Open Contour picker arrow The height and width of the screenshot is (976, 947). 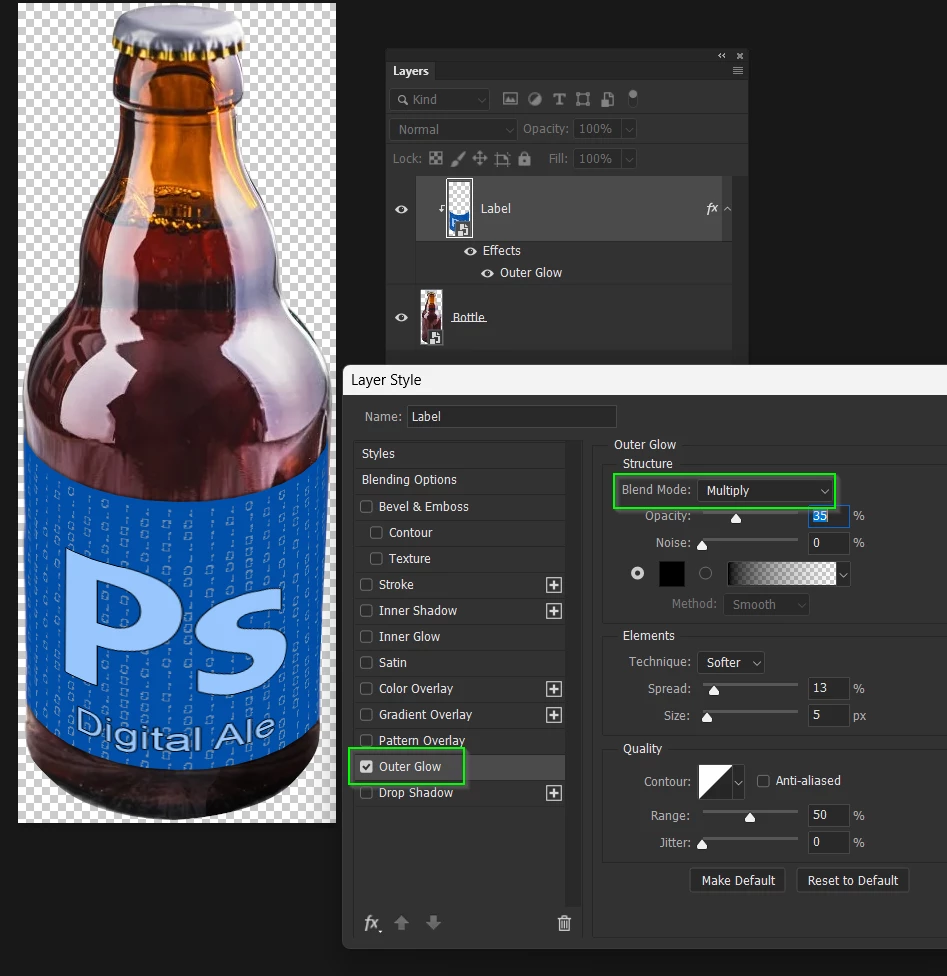(738, 782)
